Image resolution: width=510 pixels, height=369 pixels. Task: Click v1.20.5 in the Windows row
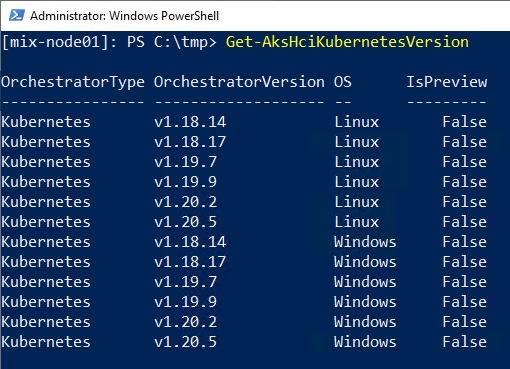pyautogui.click(x=185, y=342)
